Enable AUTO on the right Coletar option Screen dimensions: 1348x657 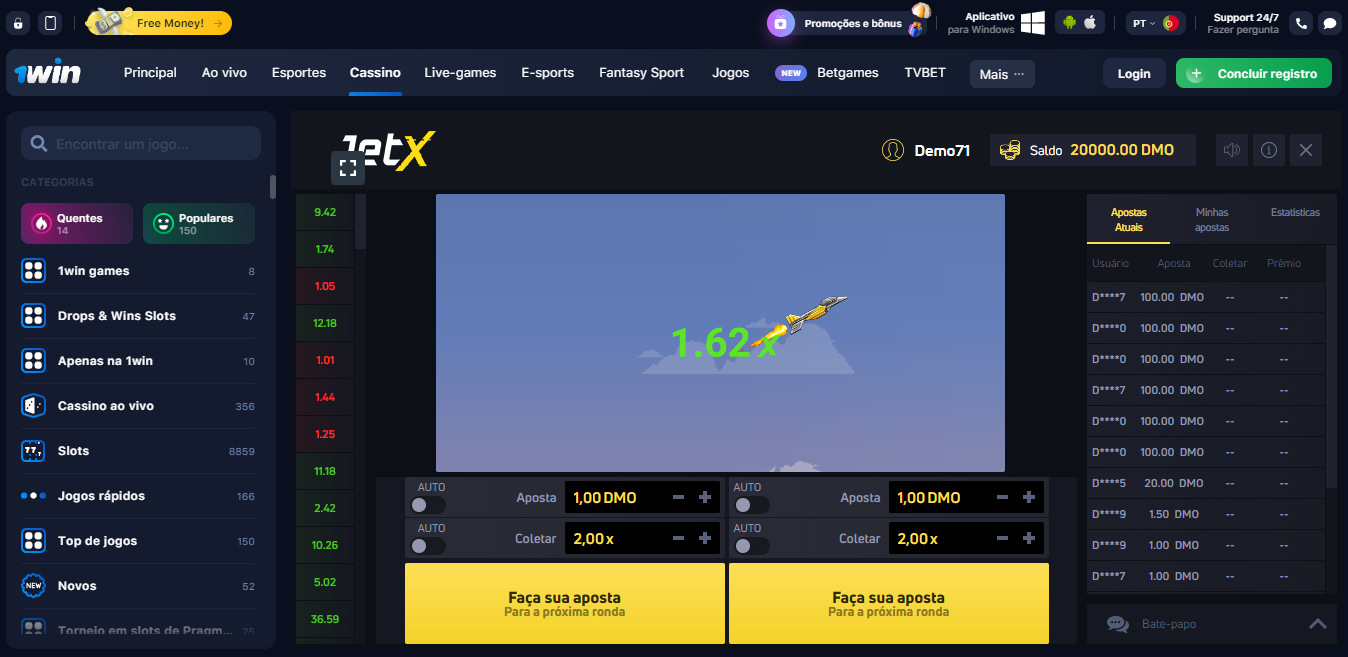pos(752,545)
